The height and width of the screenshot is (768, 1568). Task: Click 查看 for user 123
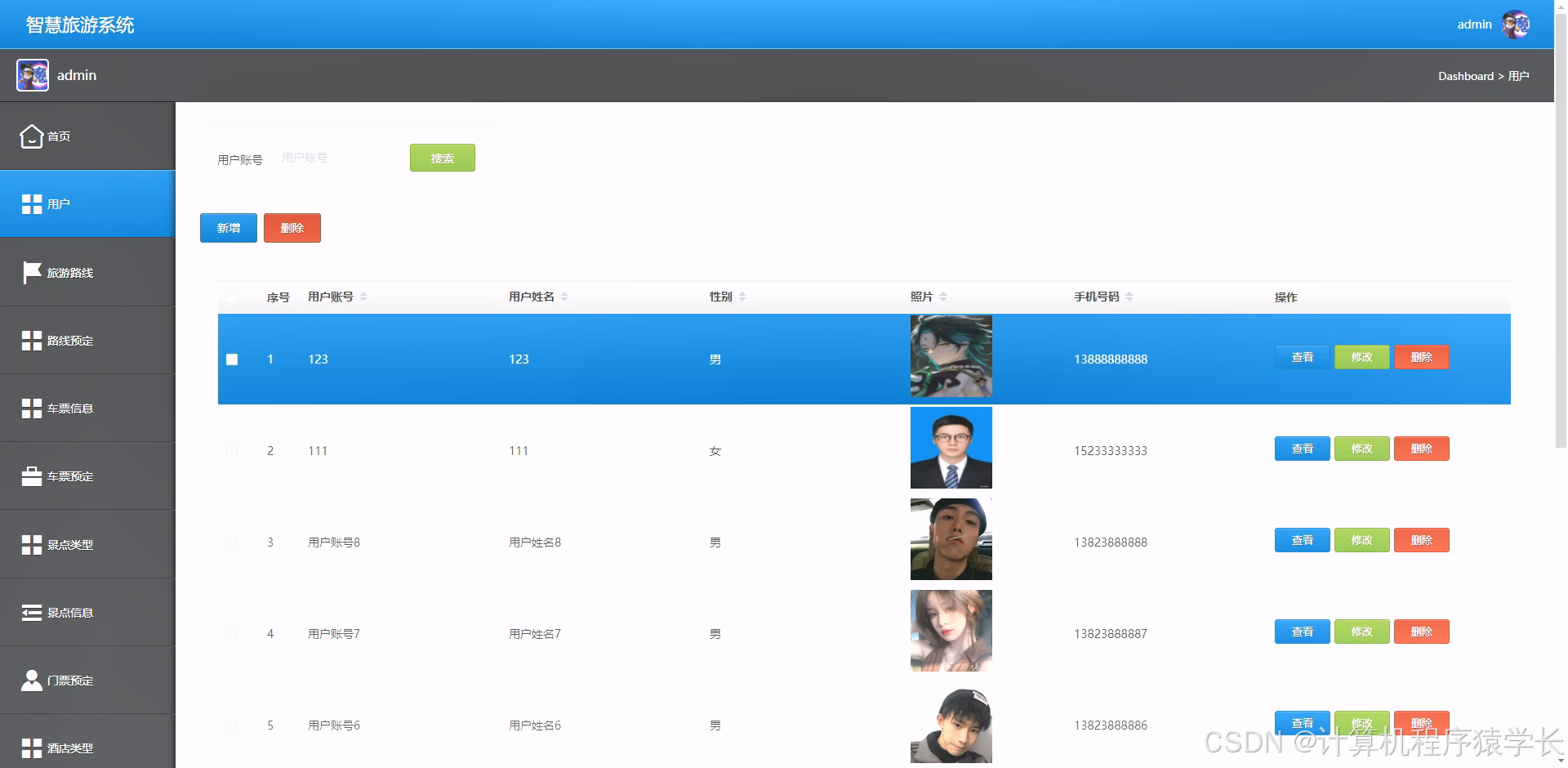[1302, 357]
